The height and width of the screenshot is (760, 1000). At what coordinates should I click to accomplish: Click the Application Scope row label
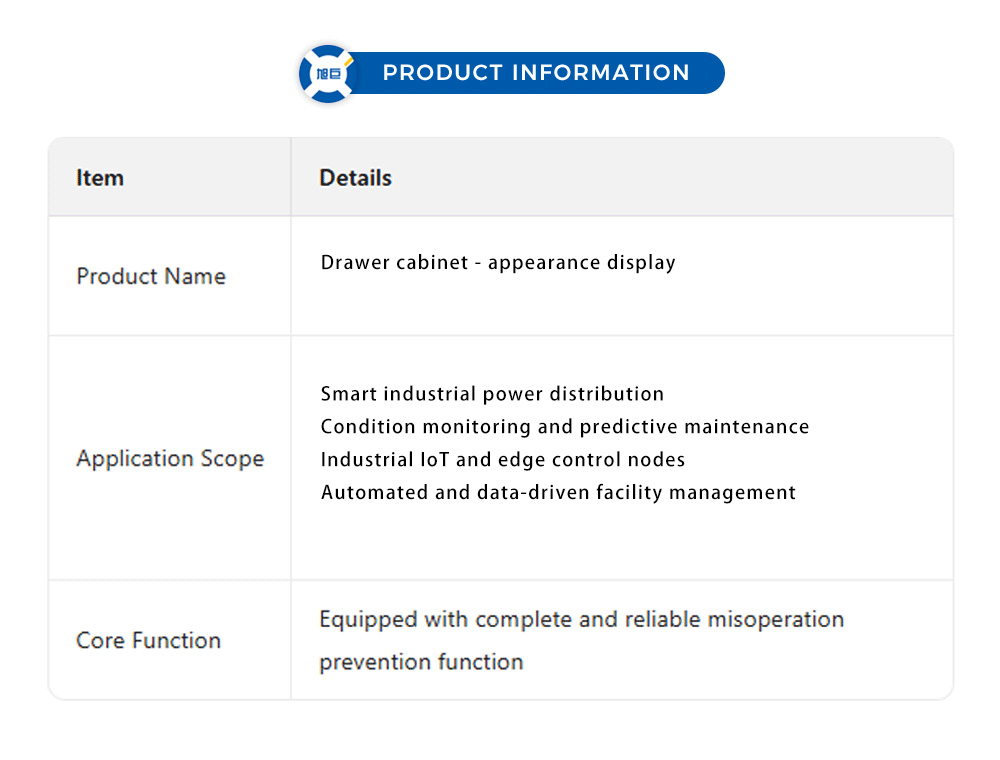point(170,459)
